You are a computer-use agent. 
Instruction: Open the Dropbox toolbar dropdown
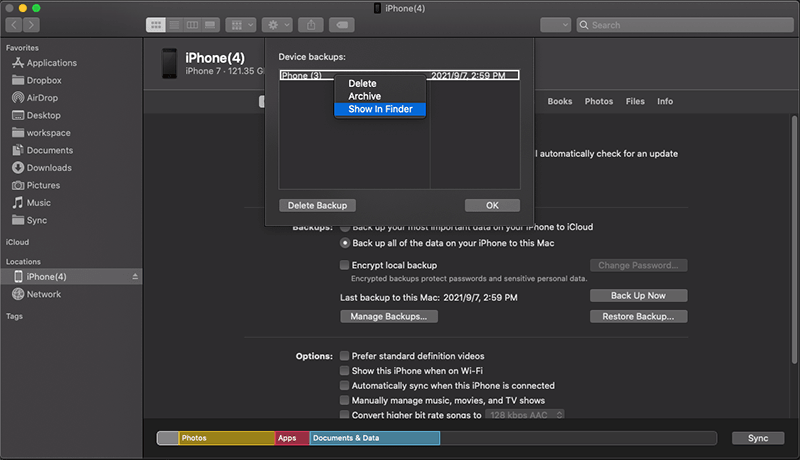coord(555,25)
